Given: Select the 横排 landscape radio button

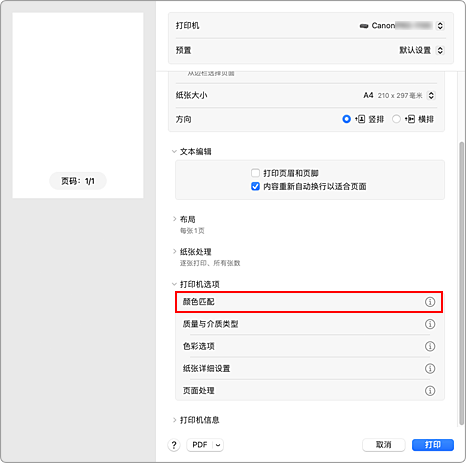Looking at the screenshot, I should click(396, 119).
